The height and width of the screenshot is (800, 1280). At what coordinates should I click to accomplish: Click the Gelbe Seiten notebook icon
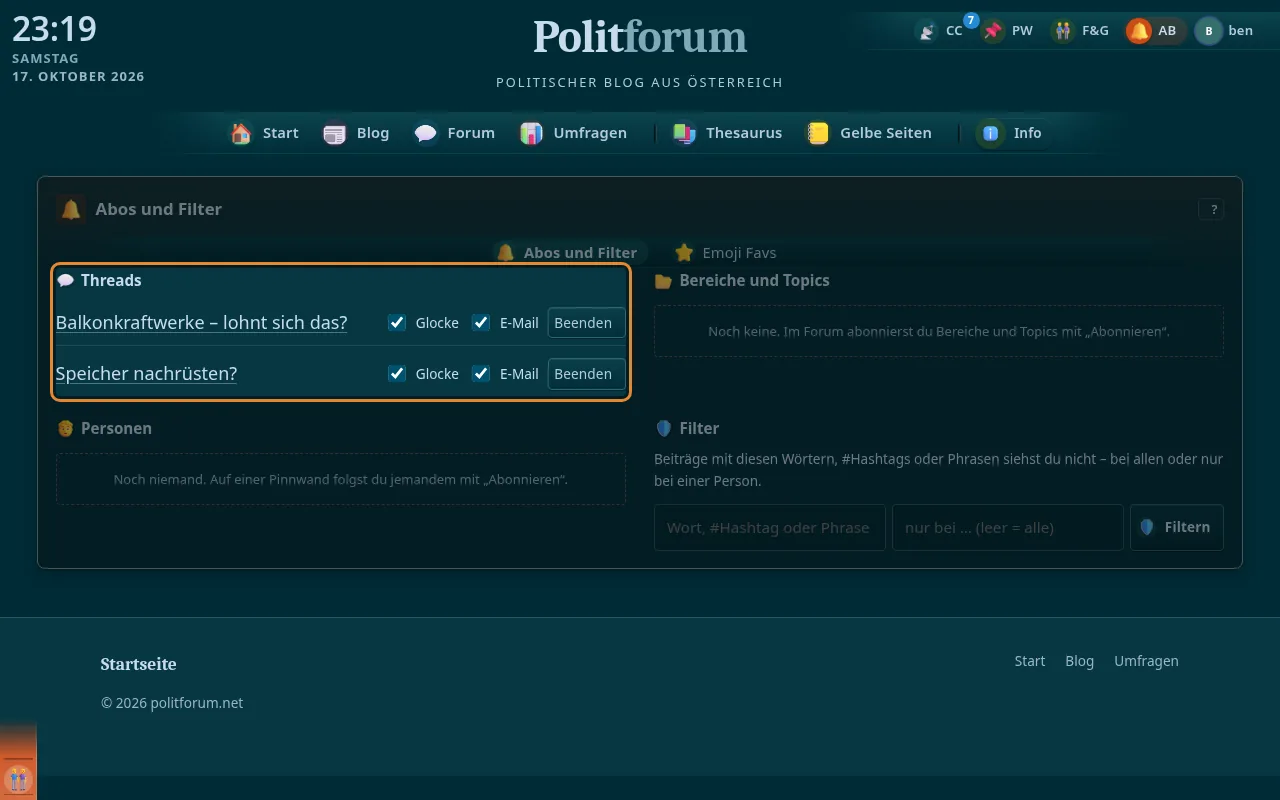(x=818, y=133)
